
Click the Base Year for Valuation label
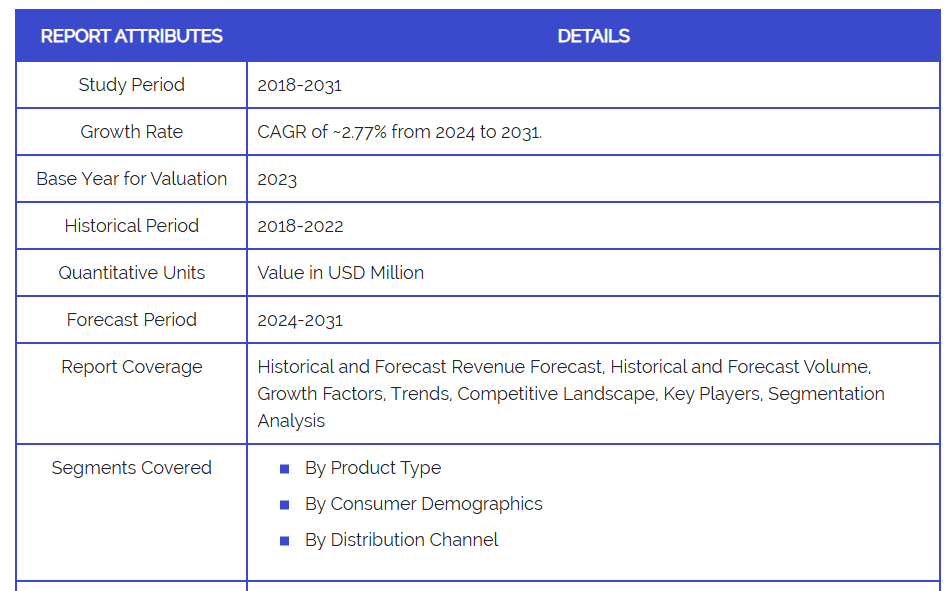(x=131, y=179)
